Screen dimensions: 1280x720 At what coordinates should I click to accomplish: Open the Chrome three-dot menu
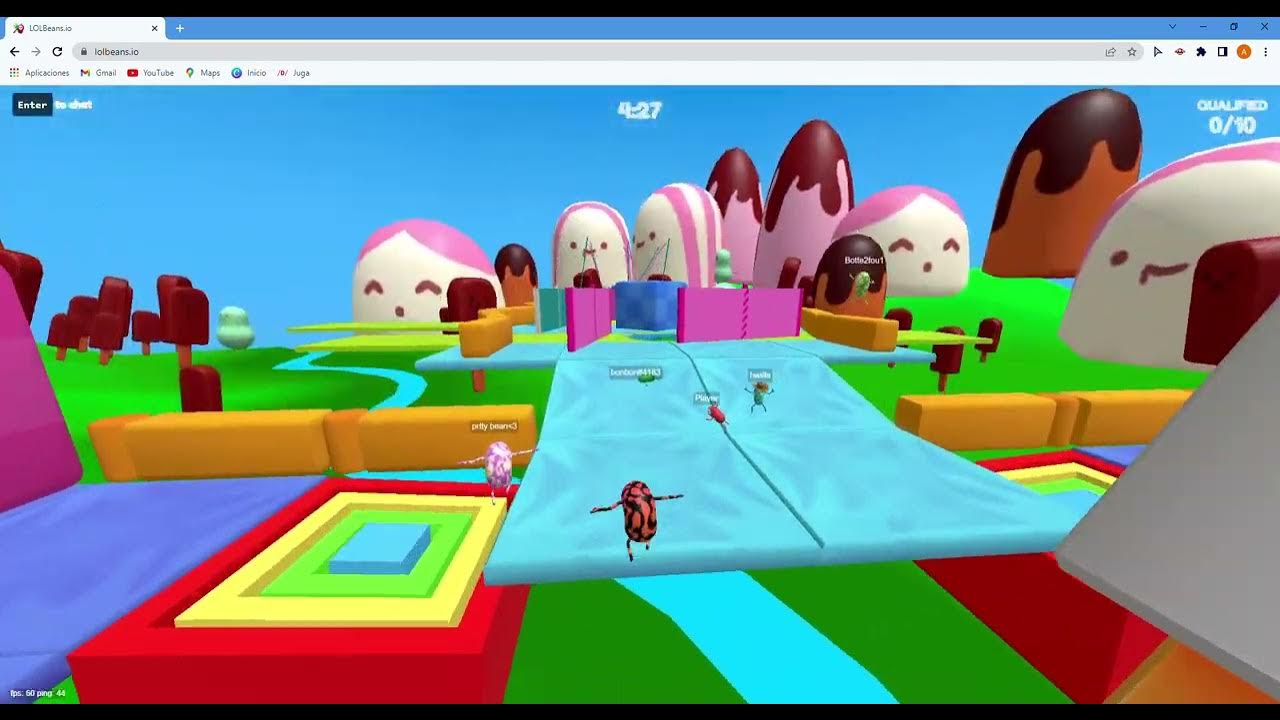(x=1265, y=52)
